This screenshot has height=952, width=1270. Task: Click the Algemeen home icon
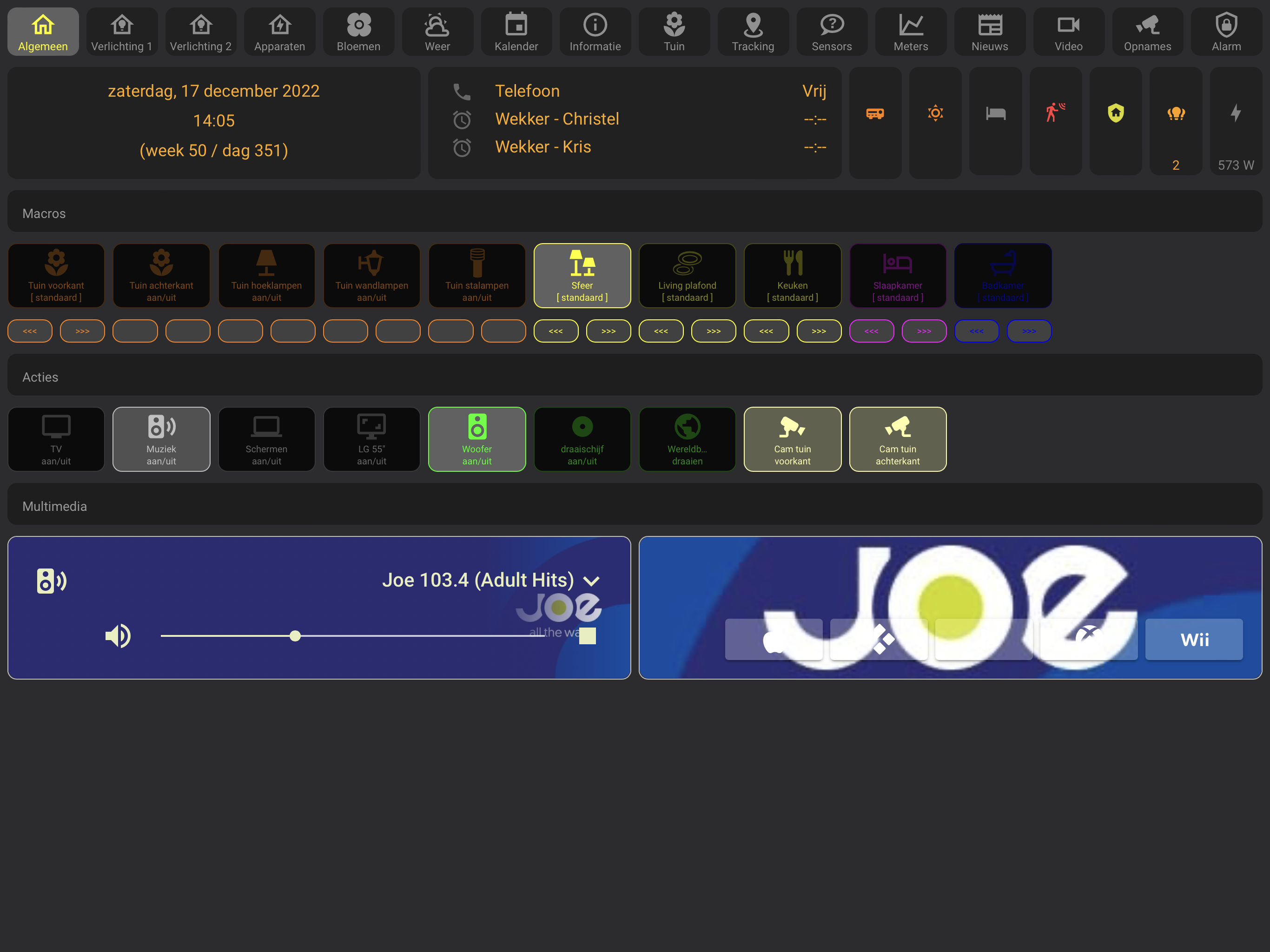tap(43, 25)
